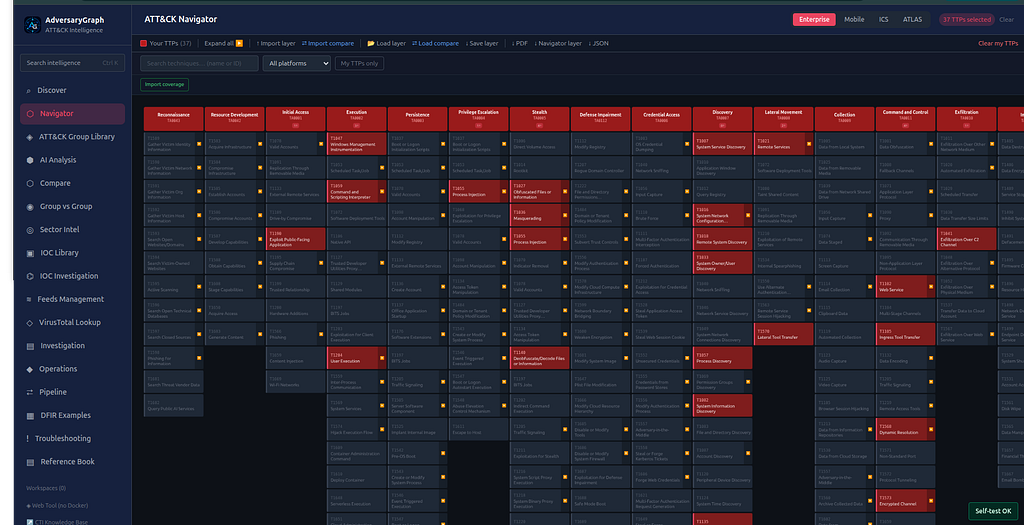Click the Reconnaissance tactic header
Image resolution: width=1024 pixels, height=525 pixels.
pyautogui.click(x=173, y=119)
